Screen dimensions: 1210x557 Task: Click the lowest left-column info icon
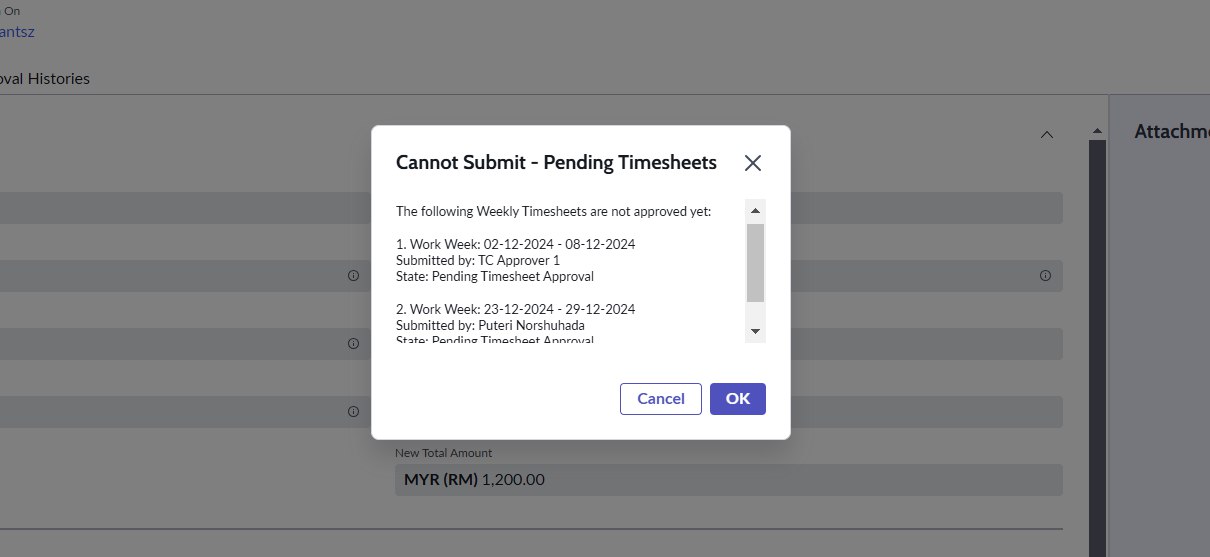pos(353,411)
